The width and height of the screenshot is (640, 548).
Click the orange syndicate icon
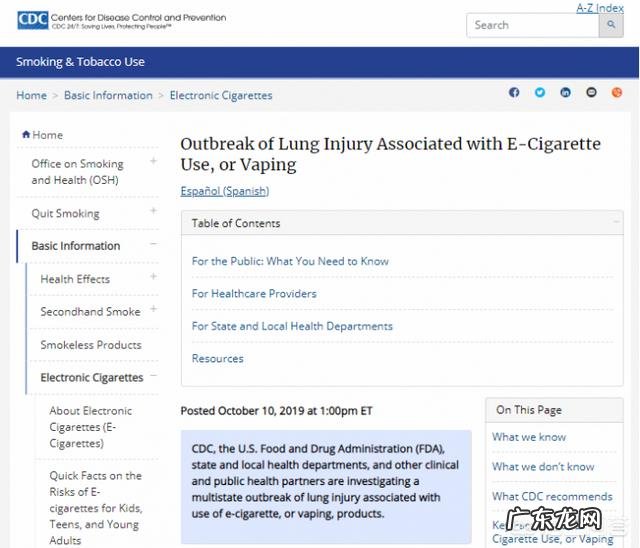[617, 93]
